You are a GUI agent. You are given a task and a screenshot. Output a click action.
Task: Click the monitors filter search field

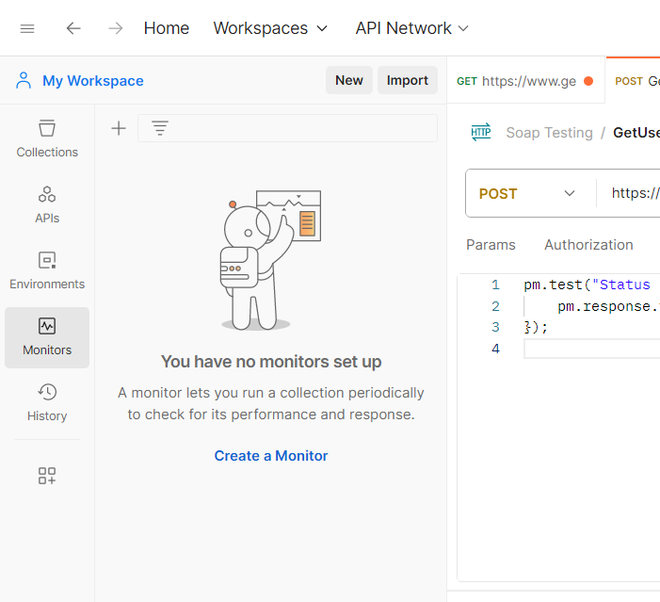pos(287,128)
